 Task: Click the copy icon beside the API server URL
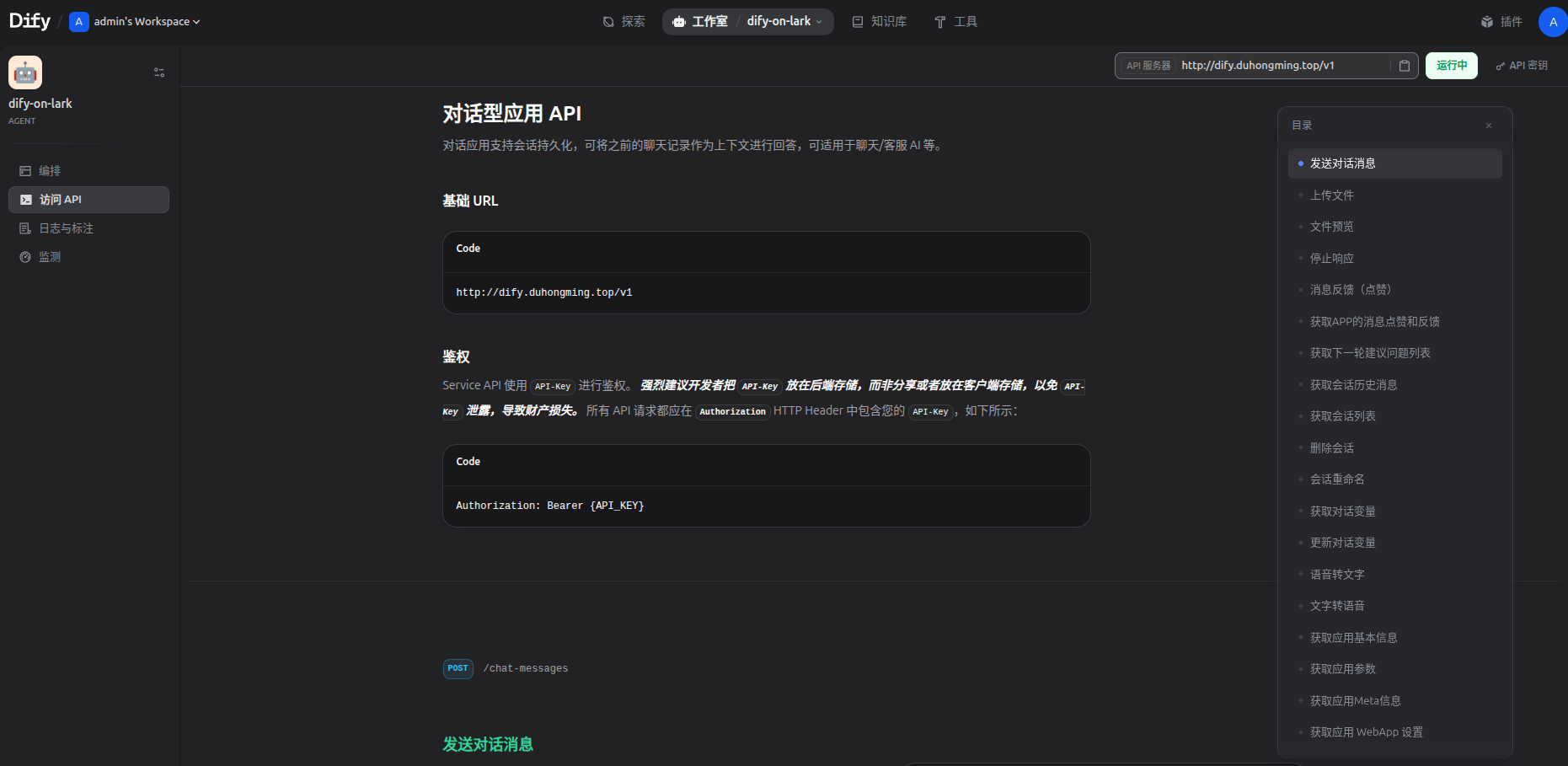(1404, 65)
